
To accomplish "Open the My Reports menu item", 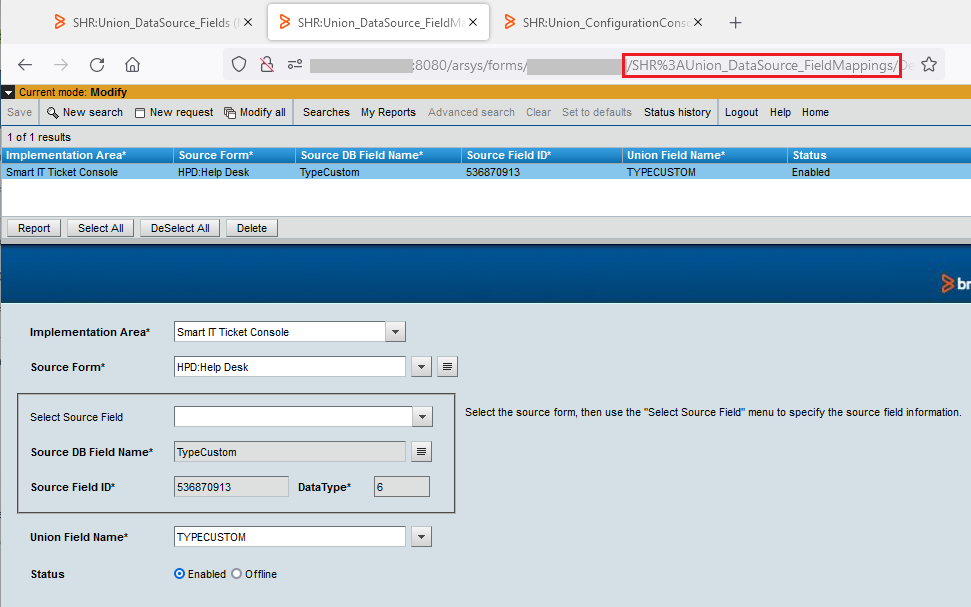I will tap(388, 112).
